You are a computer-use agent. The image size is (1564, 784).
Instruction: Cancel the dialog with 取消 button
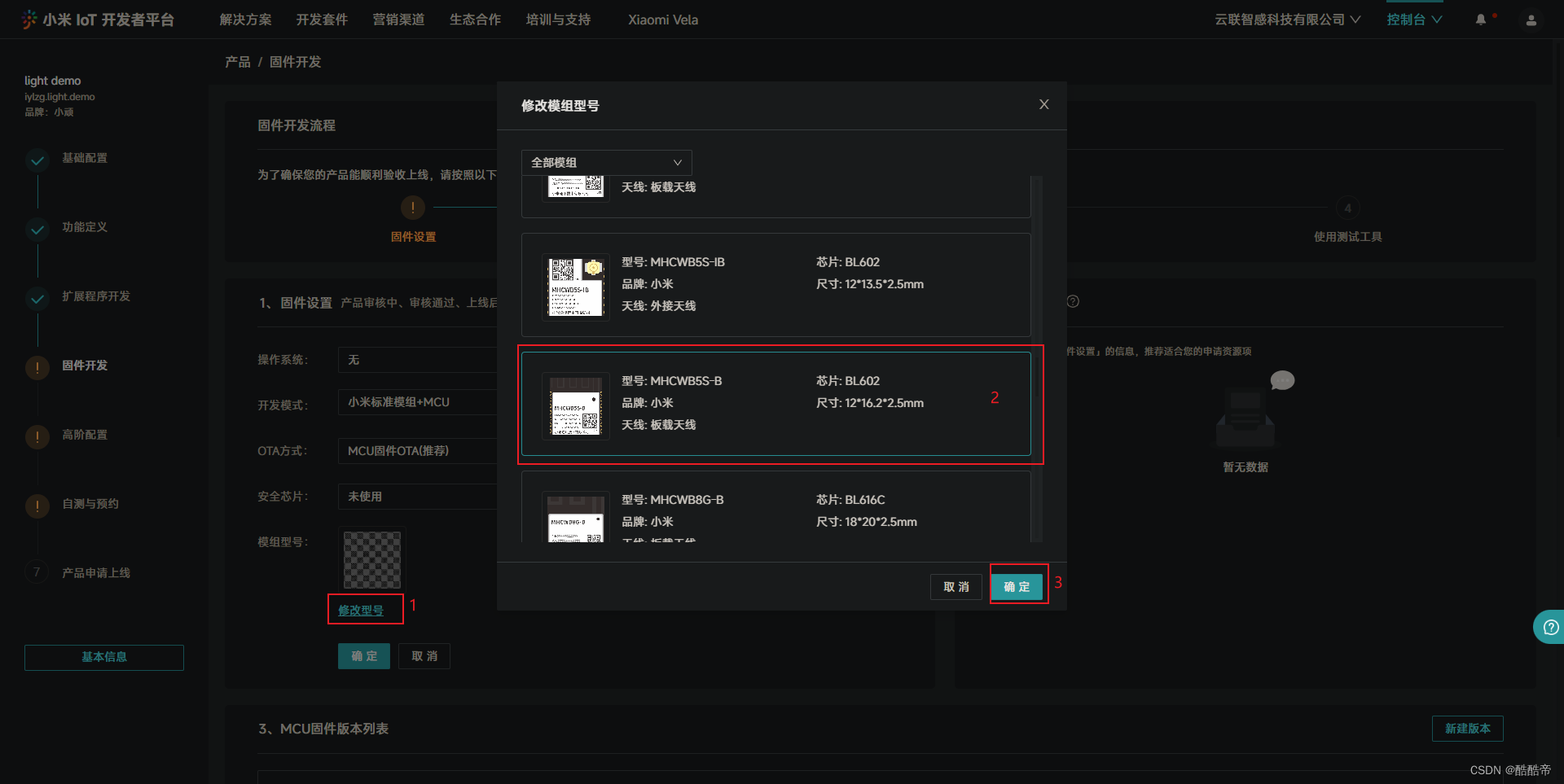(956, 586)
